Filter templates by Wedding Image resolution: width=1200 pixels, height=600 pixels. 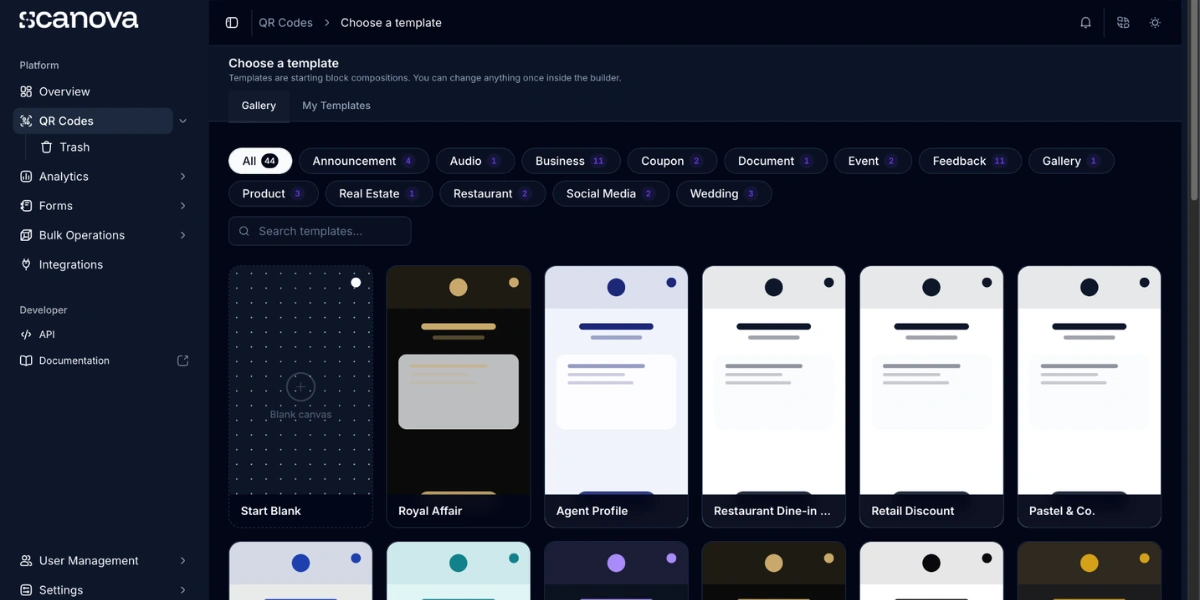(724, 194)
